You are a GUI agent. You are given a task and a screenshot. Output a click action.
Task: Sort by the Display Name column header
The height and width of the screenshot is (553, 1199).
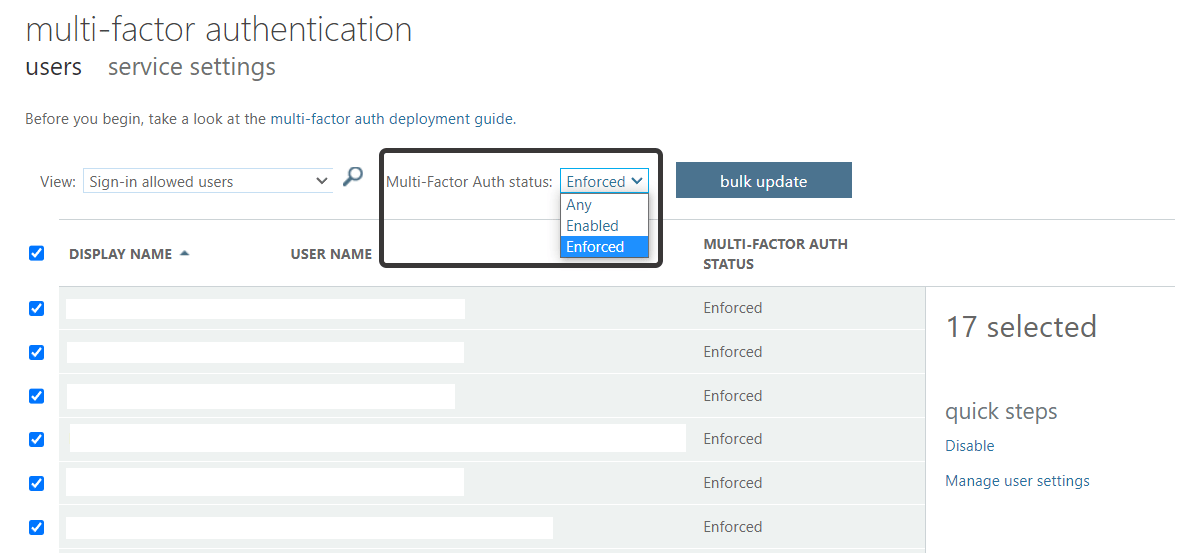pos(120,254)
